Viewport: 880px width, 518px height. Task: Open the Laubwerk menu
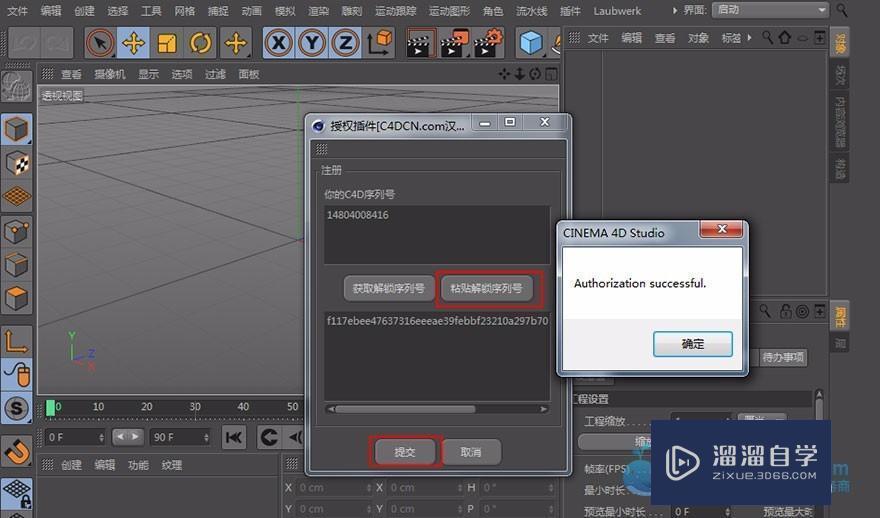617,11
